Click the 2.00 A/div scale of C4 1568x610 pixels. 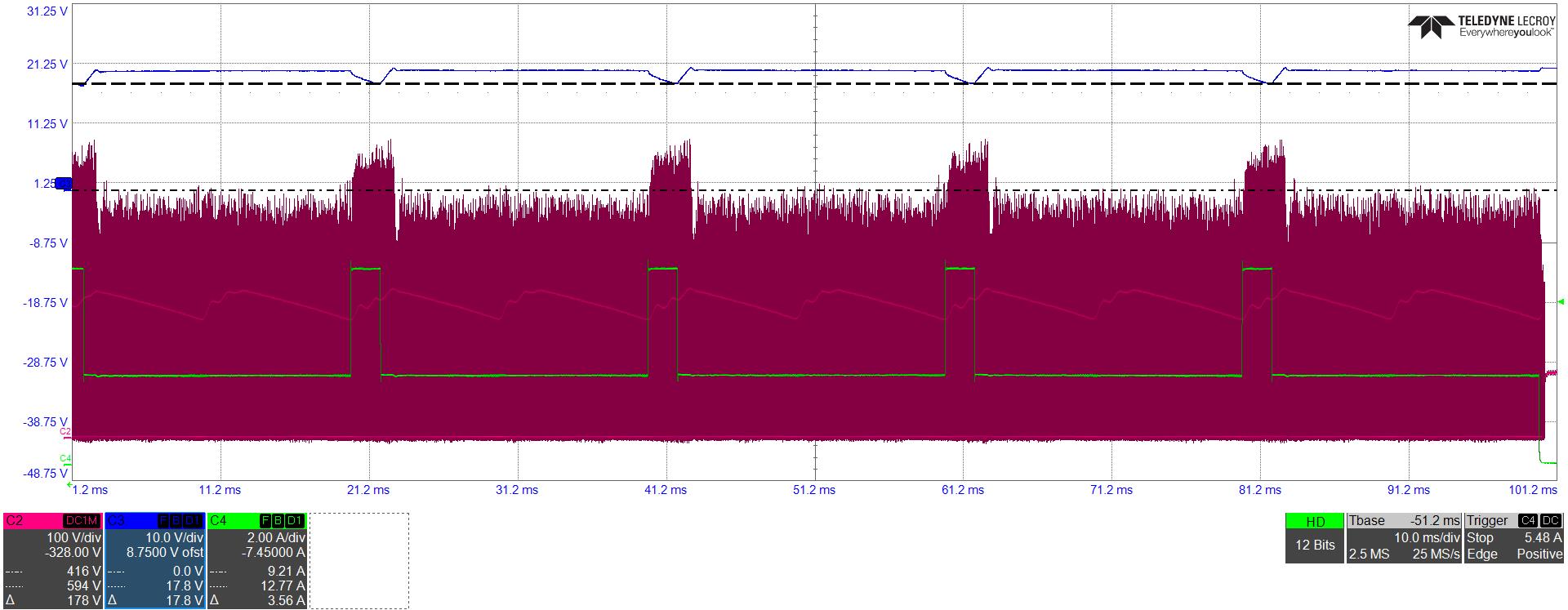pos(274,538)
